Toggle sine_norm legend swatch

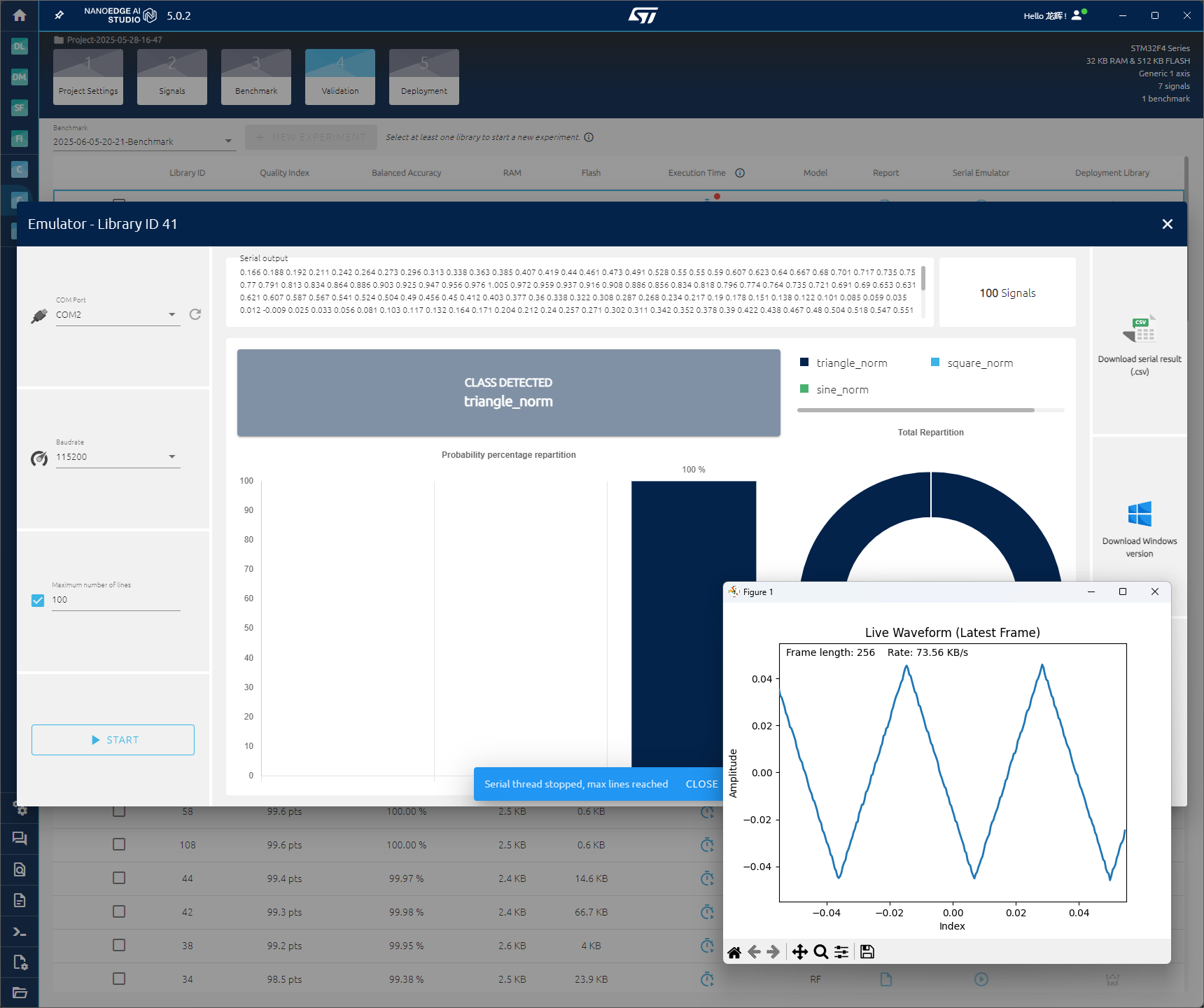point(804,388)
